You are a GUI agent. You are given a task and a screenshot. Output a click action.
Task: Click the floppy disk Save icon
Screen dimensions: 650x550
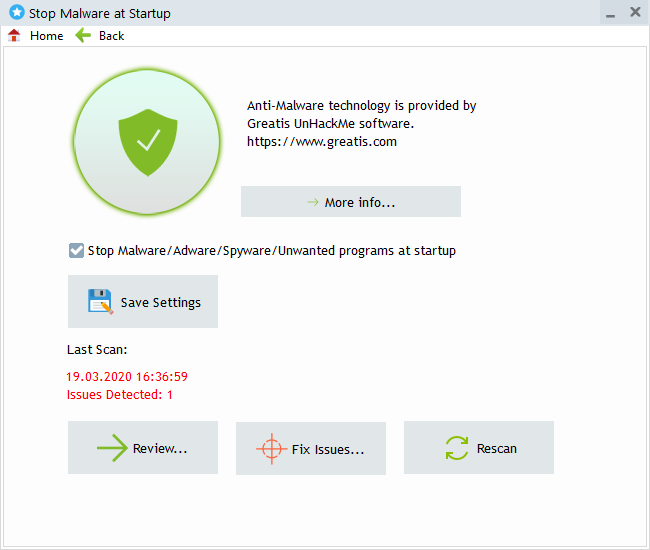(100, 302)
